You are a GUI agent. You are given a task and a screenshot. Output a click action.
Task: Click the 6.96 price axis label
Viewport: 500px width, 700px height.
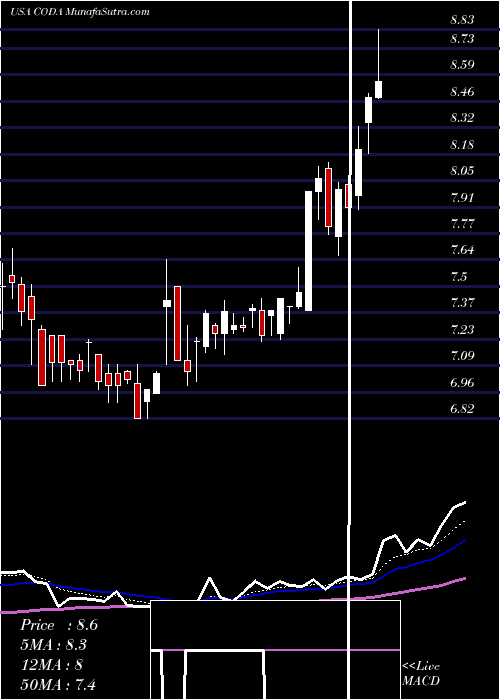pyautogui.click(x=462, y=383)
